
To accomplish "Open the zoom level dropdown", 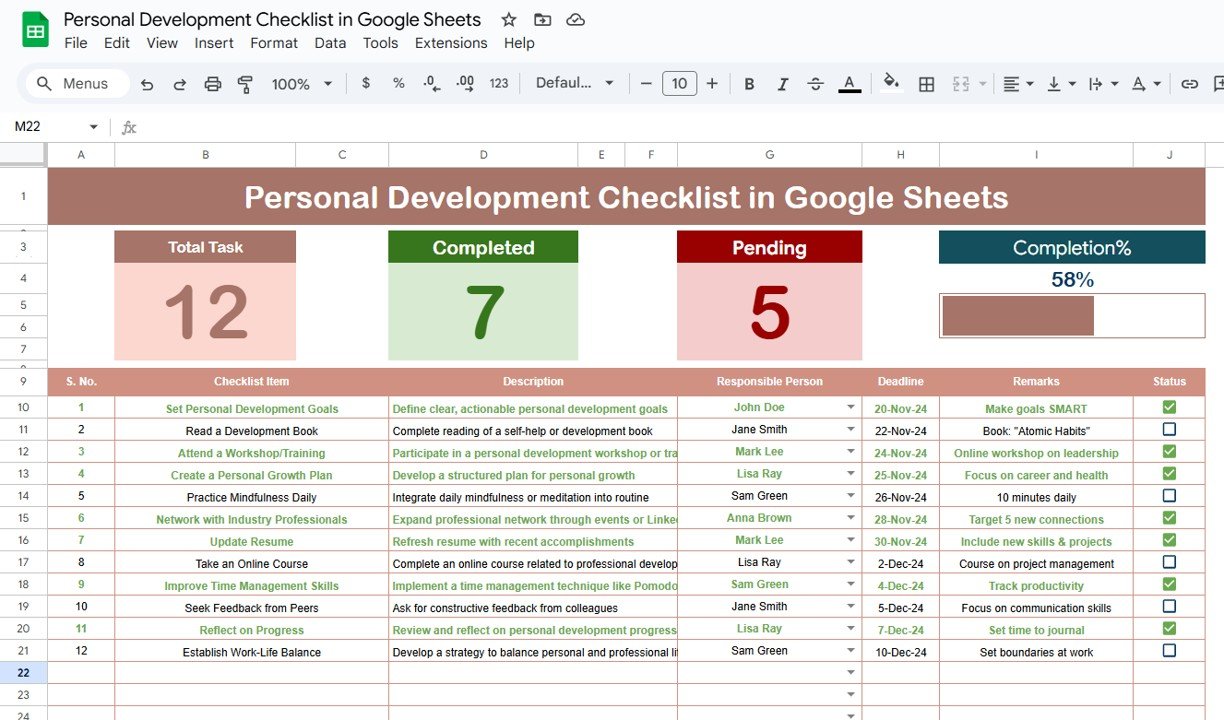I will pos(301,84).
